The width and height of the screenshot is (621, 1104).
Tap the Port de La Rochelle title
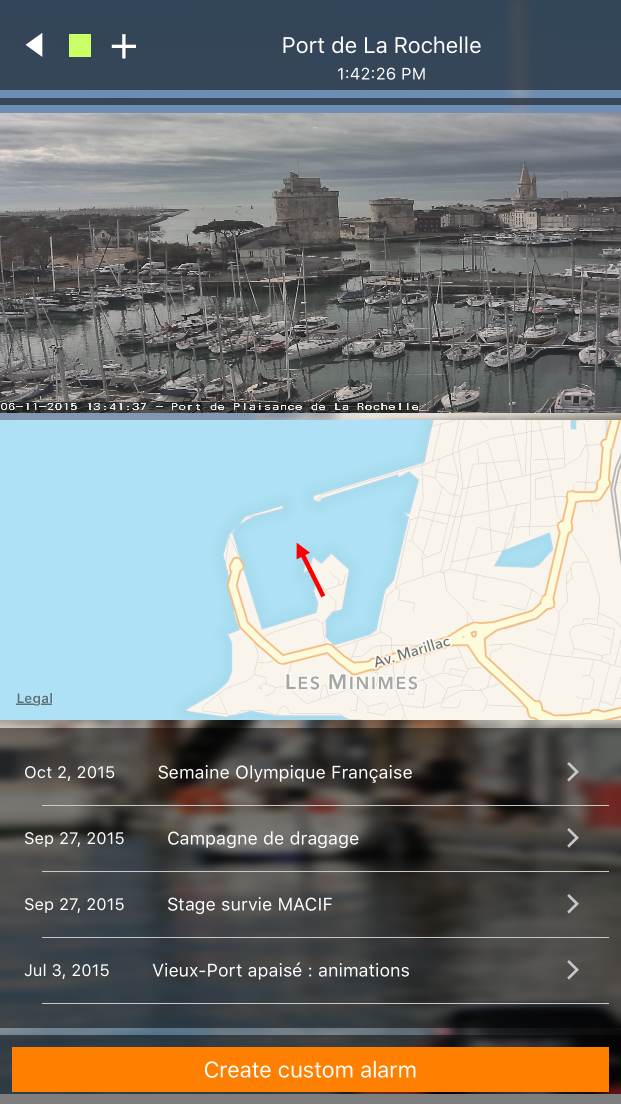382,46
